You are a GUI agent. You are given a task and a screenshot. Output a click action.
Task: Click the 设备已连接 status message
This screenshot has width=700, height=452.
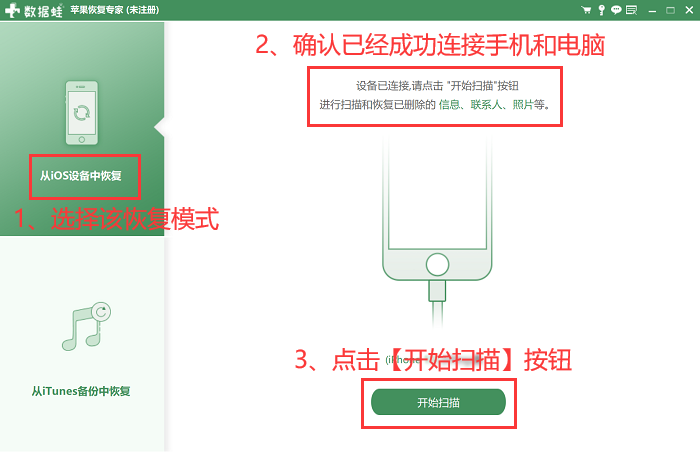pyautogui.click(x=437, y=86)
